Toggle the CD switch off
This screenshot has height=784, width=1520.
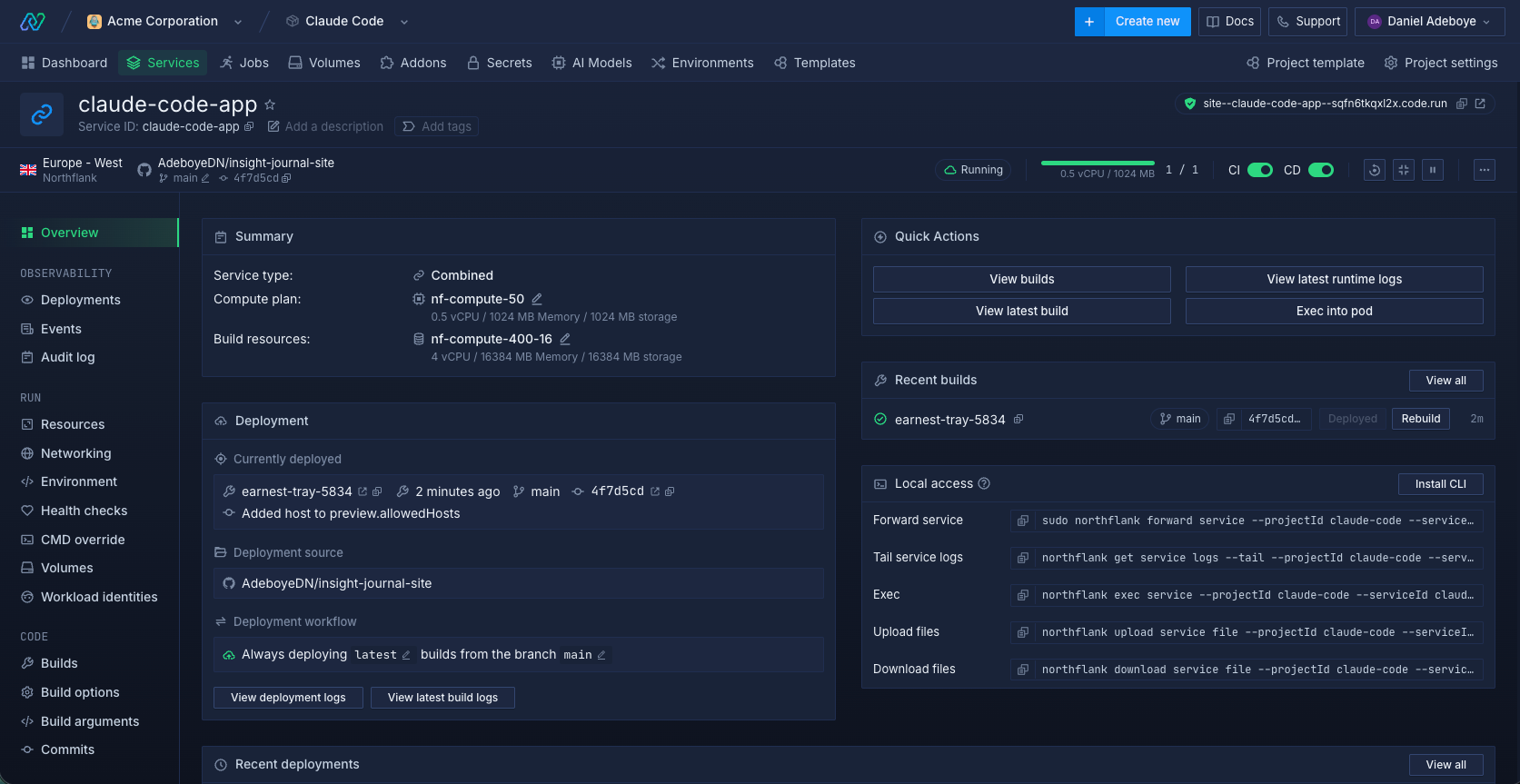1321,170
